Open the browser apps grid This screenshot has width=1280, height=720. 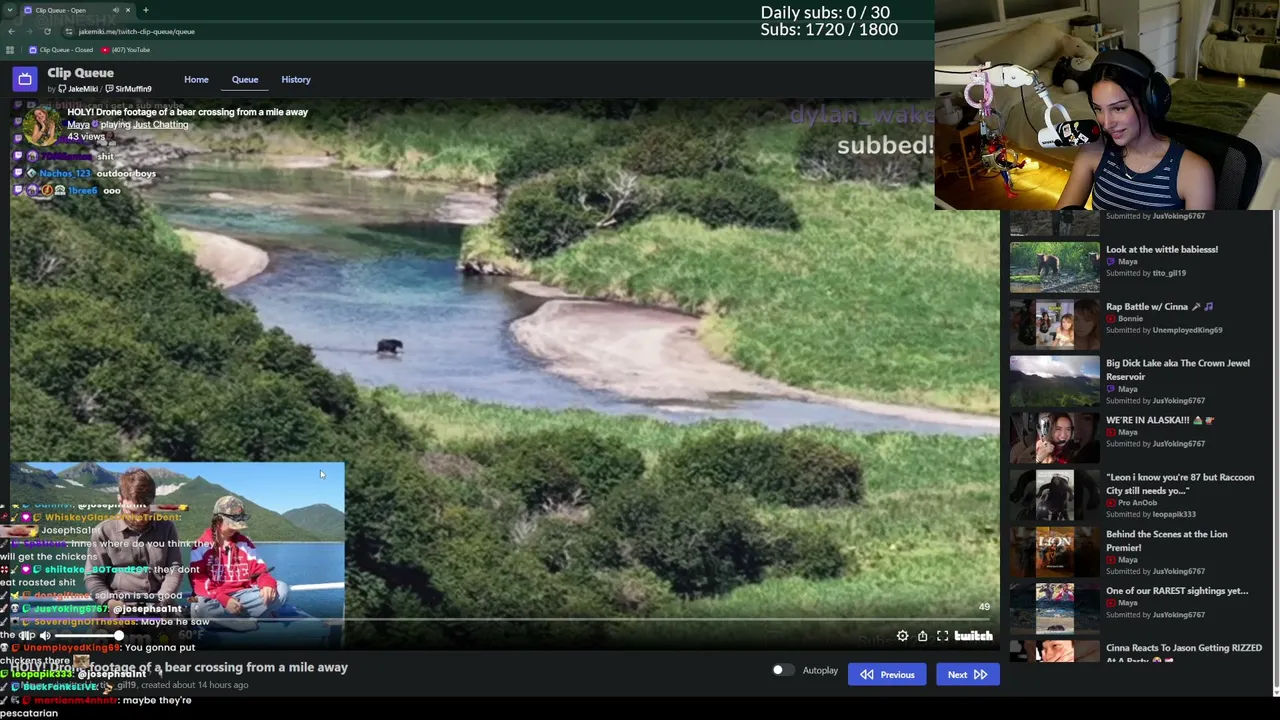coord(10,50)
